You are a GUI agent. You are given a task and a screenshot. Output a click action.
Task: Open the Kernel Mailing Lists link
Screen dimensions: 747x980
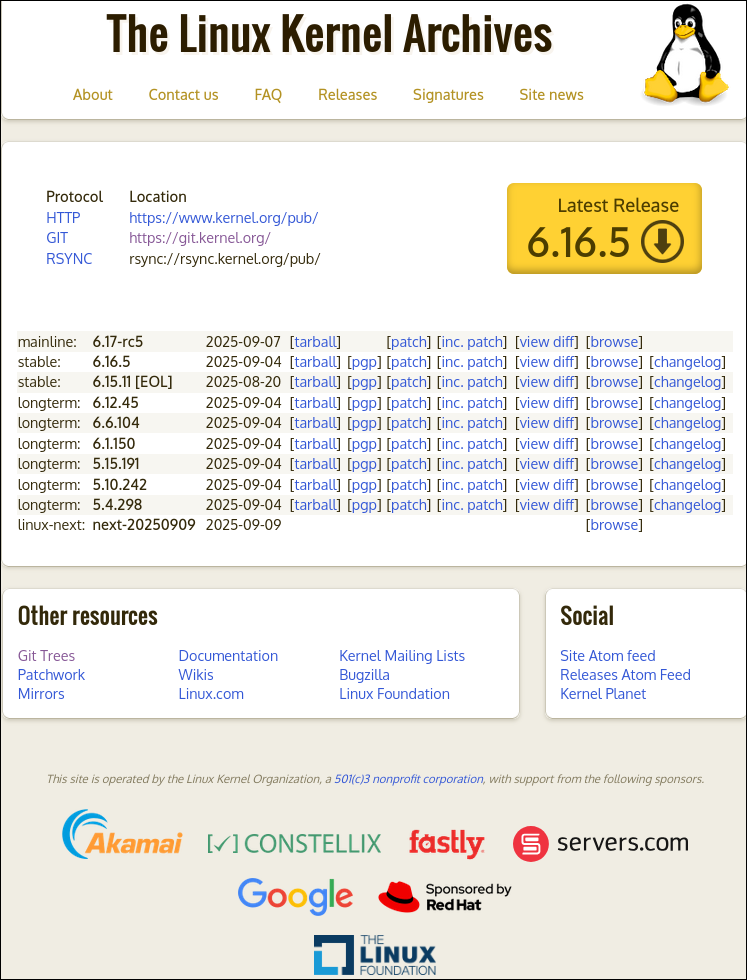[402, 656]
